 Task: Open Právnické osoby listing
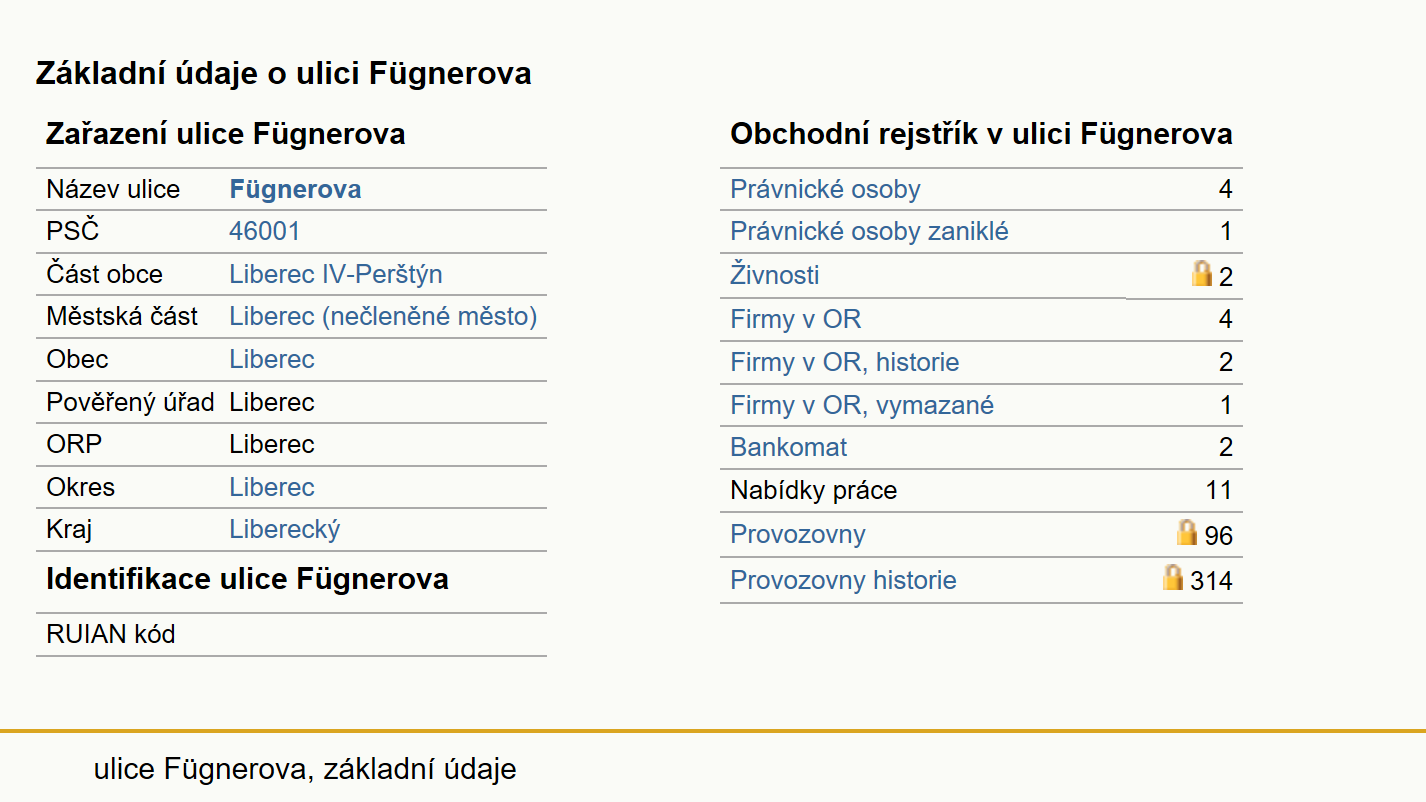[825, 190]
